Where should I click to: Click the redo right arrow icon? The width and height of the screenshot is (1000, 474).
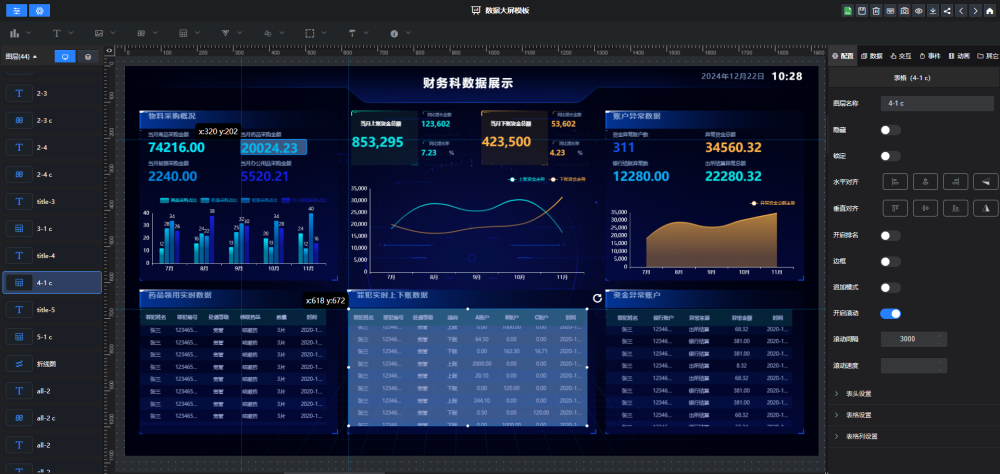click(x=976, y=11)
